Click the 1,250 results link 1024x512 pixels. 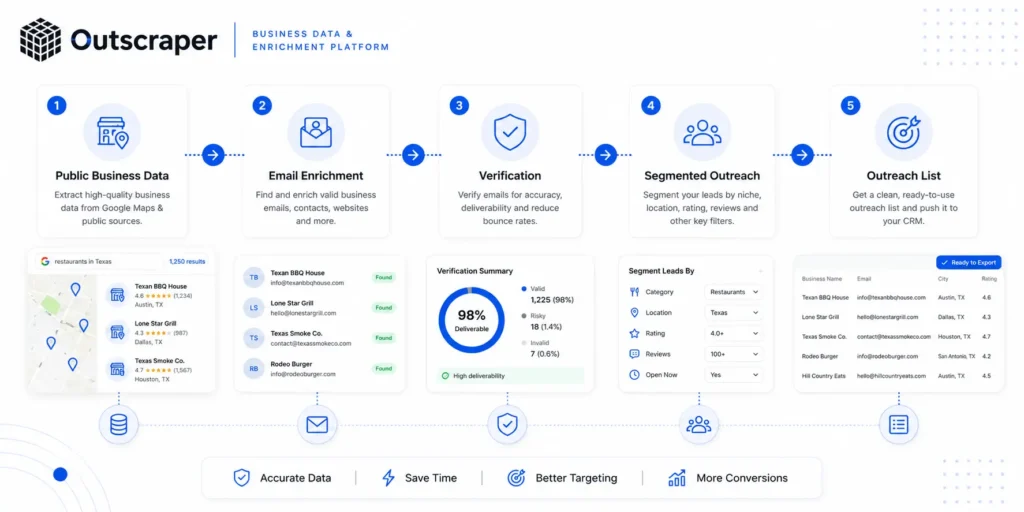187,261
